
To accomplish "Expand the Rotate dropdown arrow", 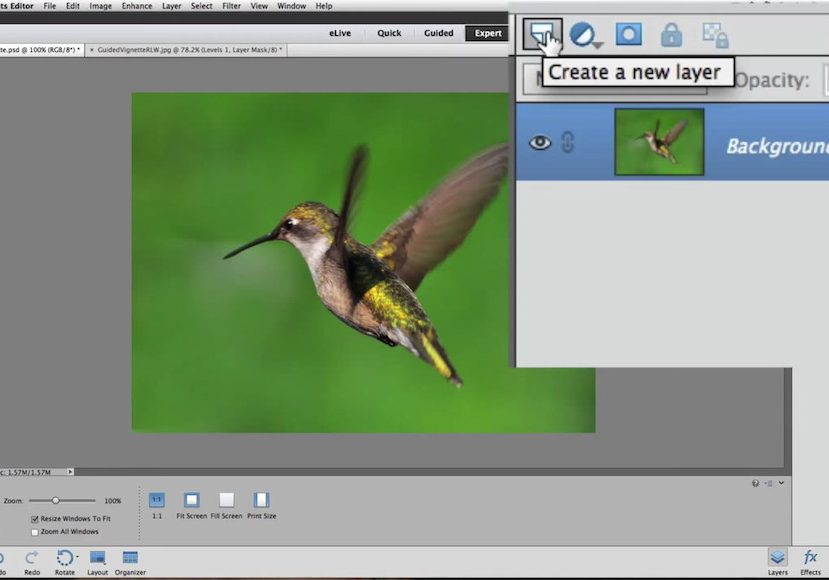I will click(x=77, y=557).
